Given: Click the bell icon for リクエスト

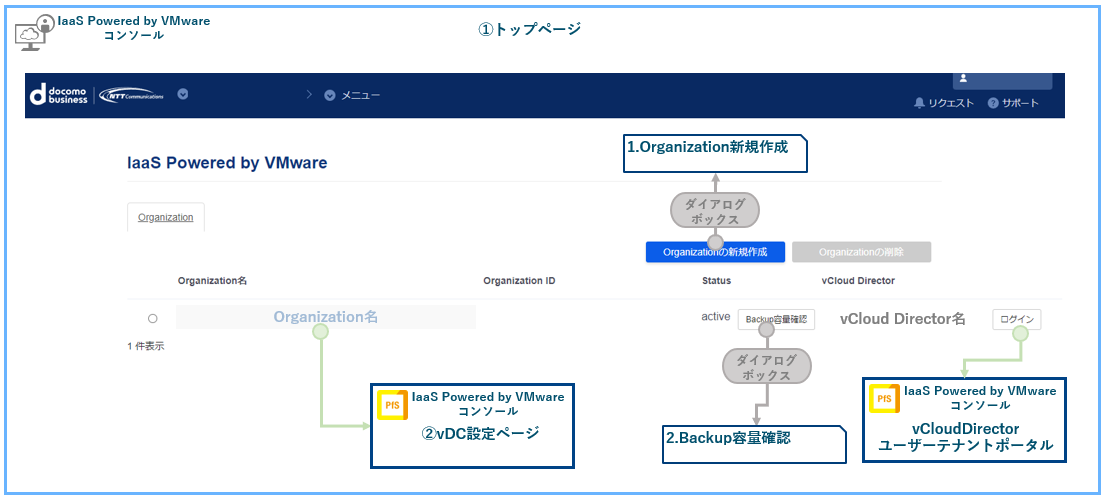Looking at the screenshot, I should 919,103.
